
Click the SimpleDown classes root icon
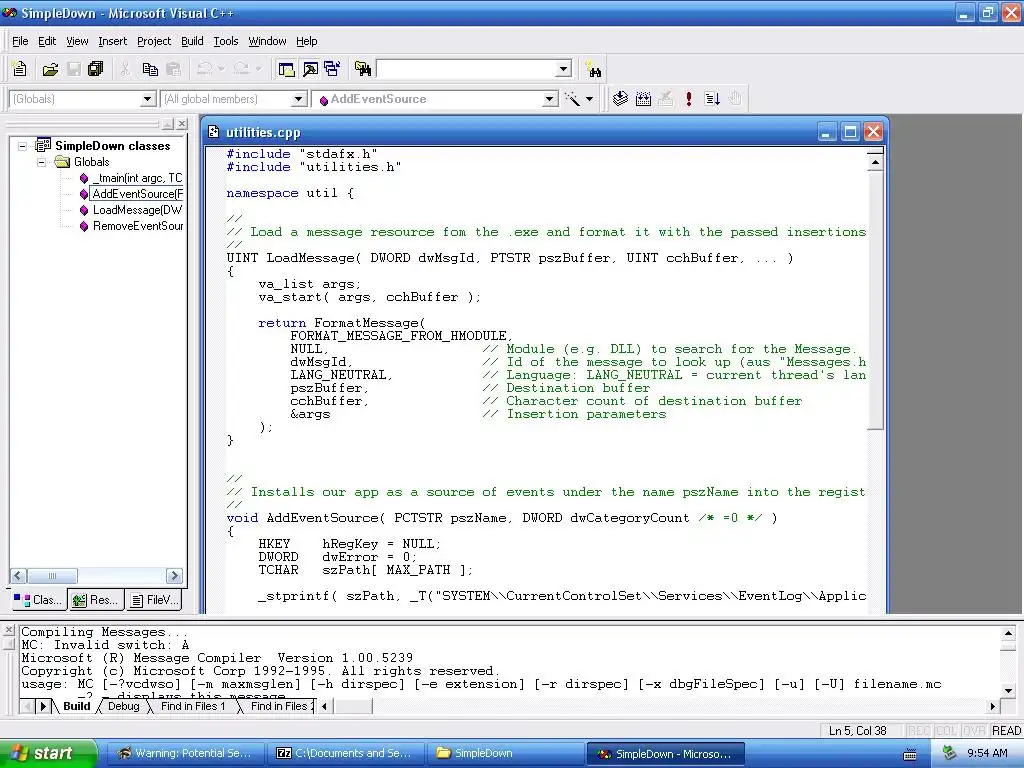pos(43,145)
